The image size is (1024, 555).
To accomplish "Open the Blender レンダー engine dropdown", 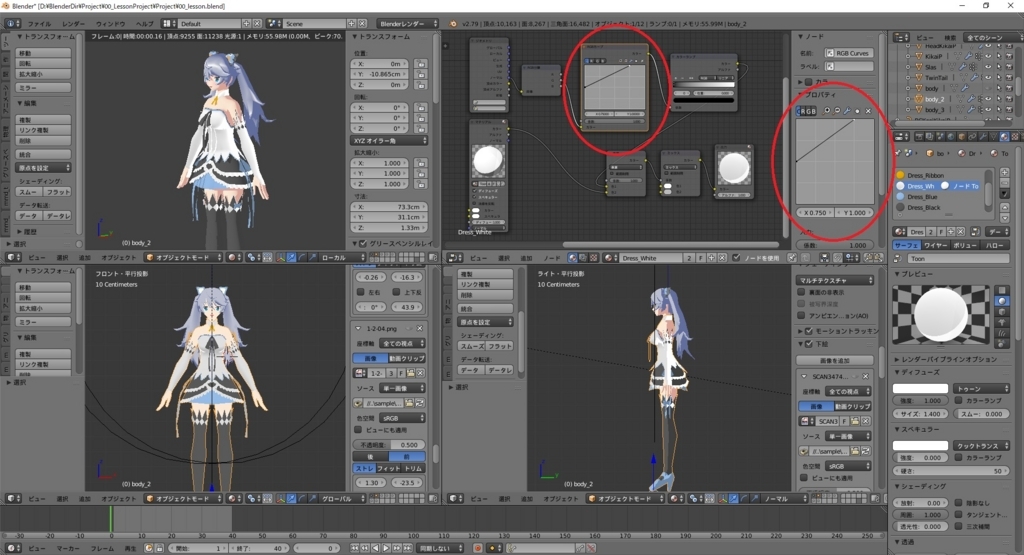I will [x=408, y=24].
